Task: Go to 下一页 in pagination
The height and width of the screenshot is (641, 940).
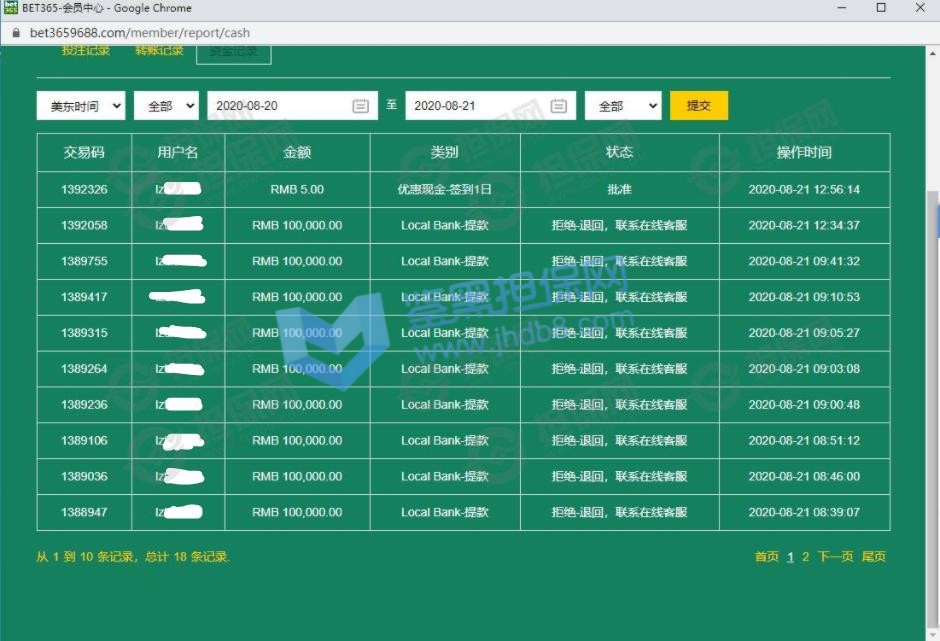Action: pos(836,557)
